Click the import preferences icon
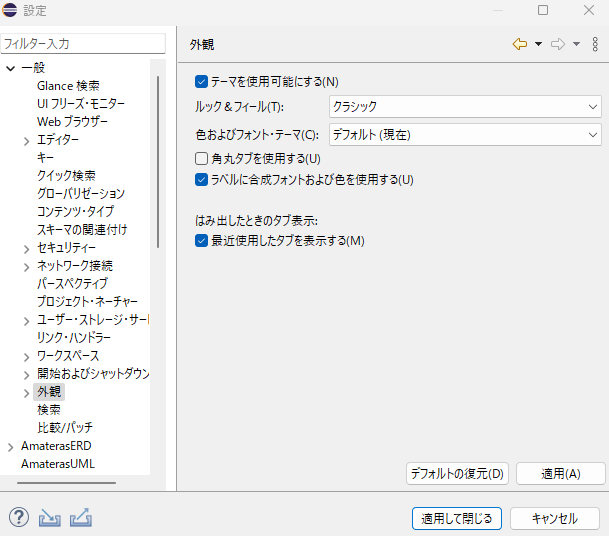 pyautogui.click(x=50, y=518)
